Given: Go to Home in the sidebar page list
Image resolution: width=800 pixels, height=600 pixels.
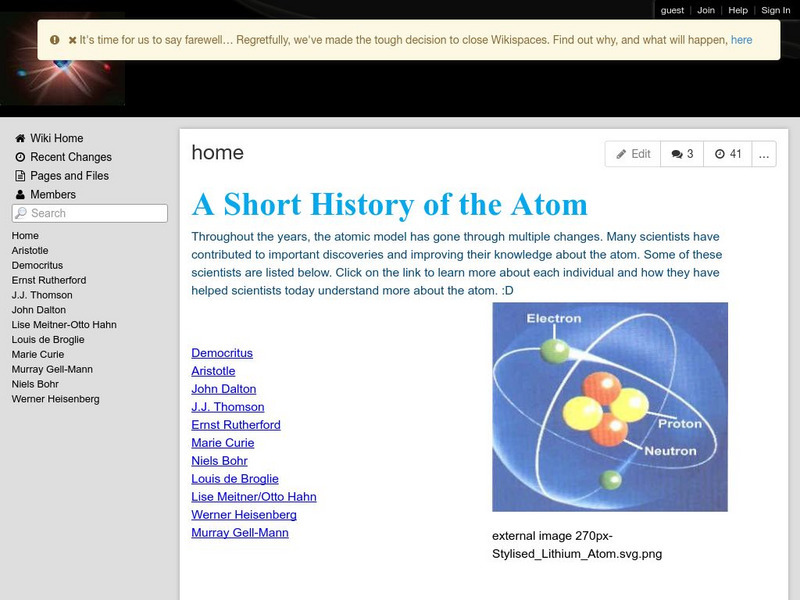Looking at the screenshot, I should (x=25, y=236).
